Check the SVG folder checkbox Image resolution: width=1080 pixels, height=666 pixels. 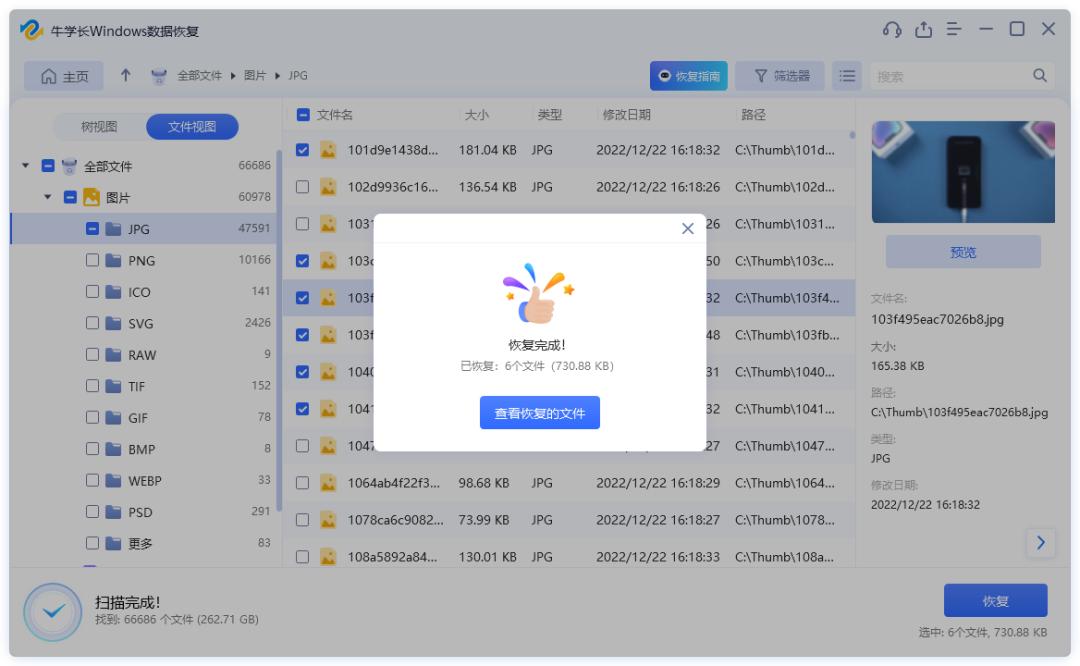(x=92, y=323)
